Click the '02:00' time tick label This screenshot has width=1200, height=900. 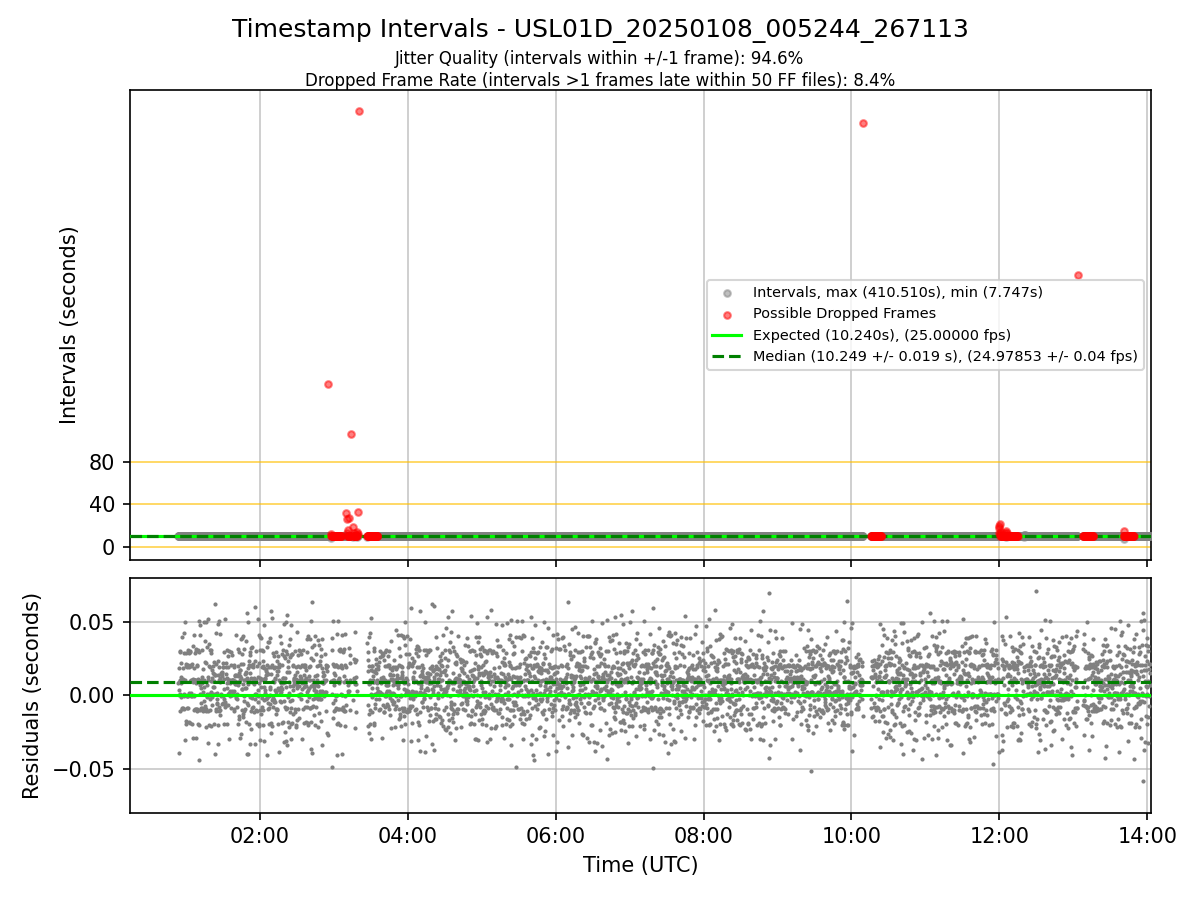260,835
